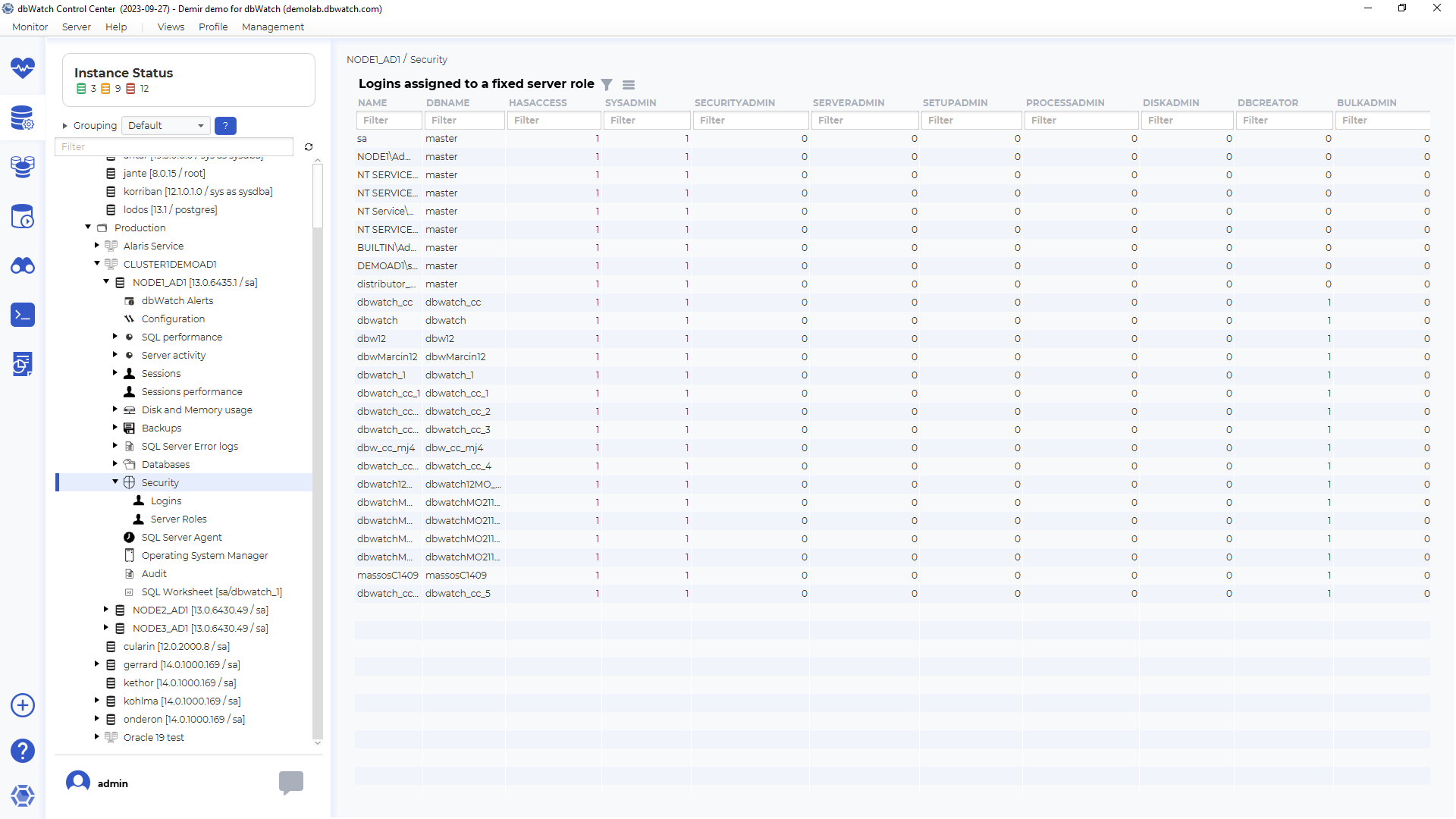Open Operating System Manager tree node
1456x819 pixels.
coord(205,556)
